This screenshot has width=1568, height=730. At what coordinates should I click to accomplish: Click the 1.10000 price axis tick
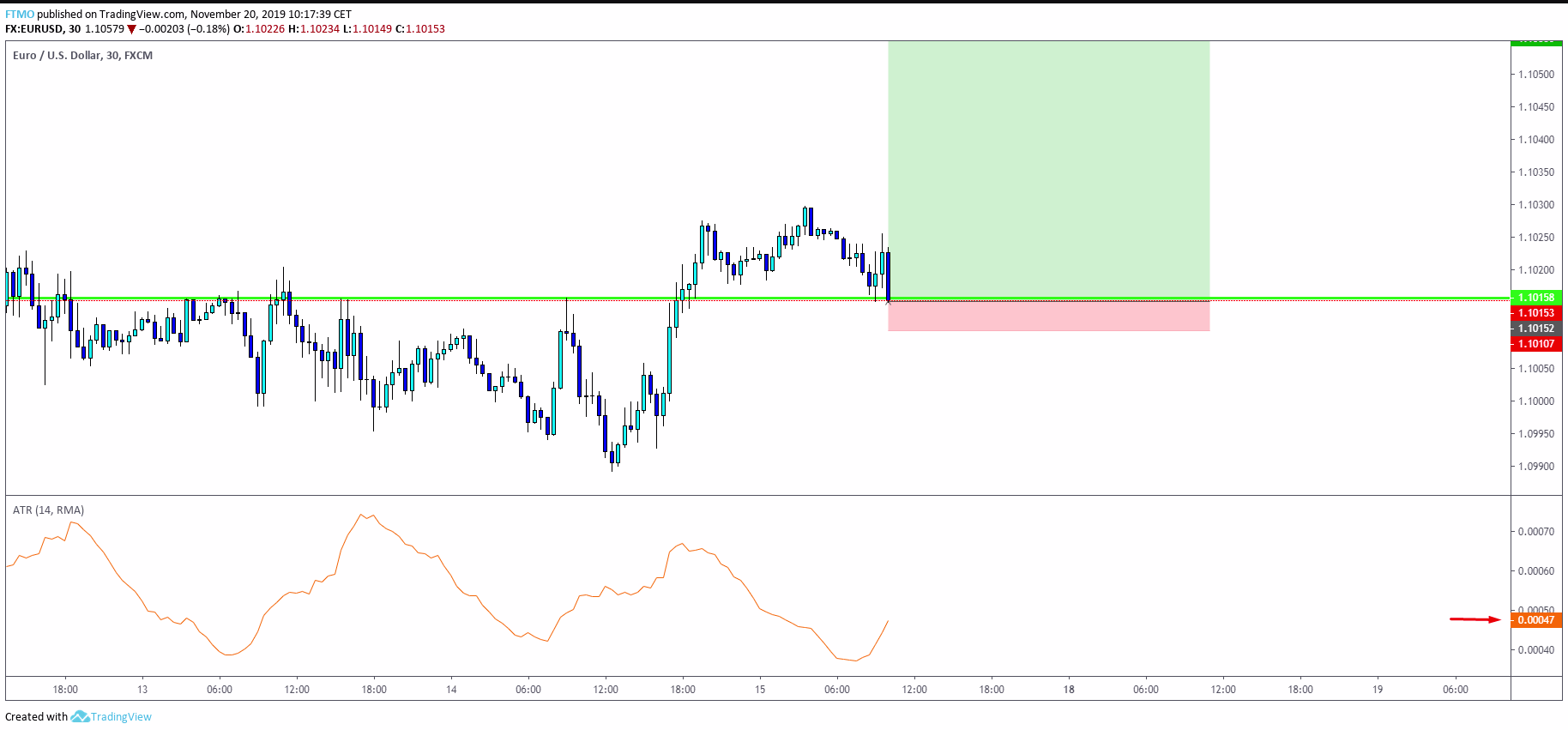tap(1535, 401)
